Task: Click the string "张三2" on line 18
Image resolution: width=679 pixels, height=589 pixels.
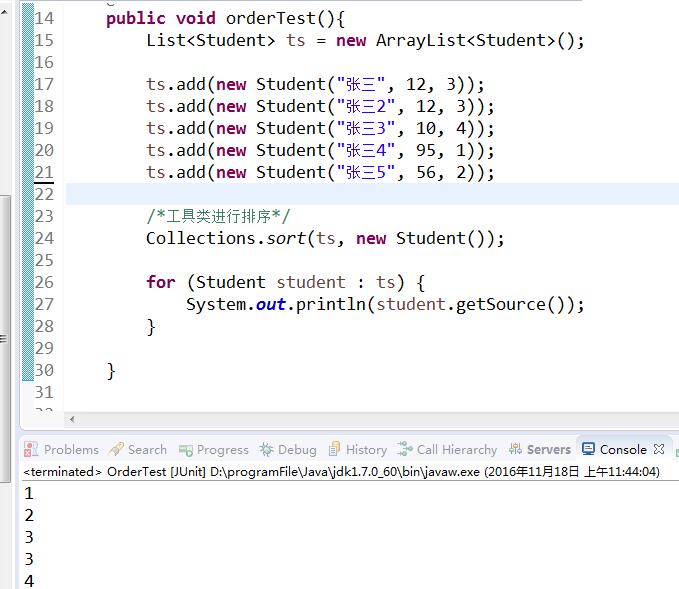Action: [366, 107]
